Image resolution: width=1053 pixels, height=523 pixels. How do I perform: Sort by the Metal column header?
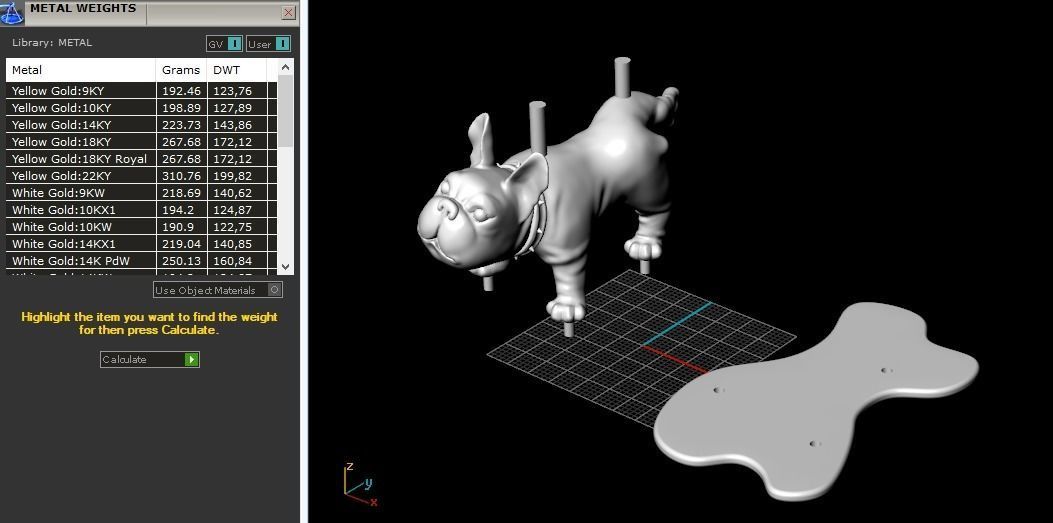point(81,70)
